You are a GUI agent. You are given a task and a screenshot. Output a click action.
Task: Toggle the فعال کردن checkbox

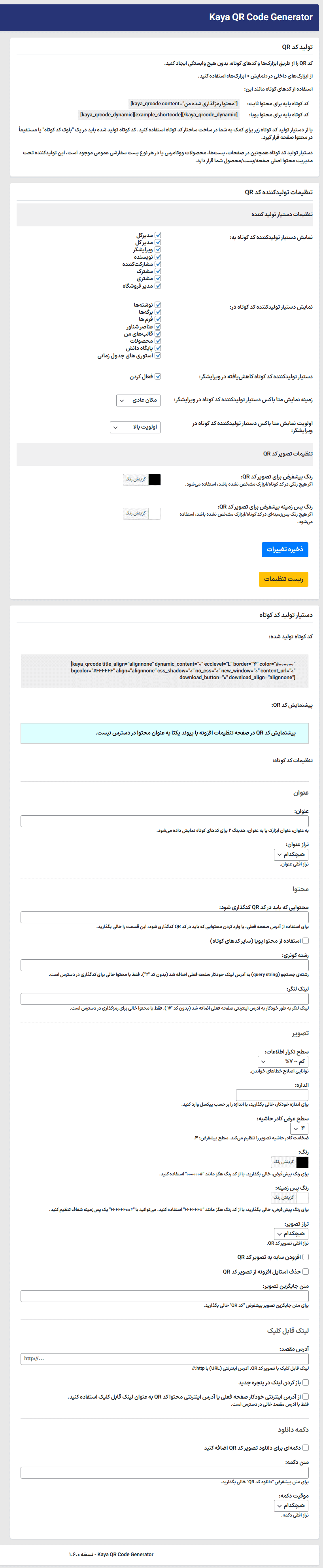[157, 377]
